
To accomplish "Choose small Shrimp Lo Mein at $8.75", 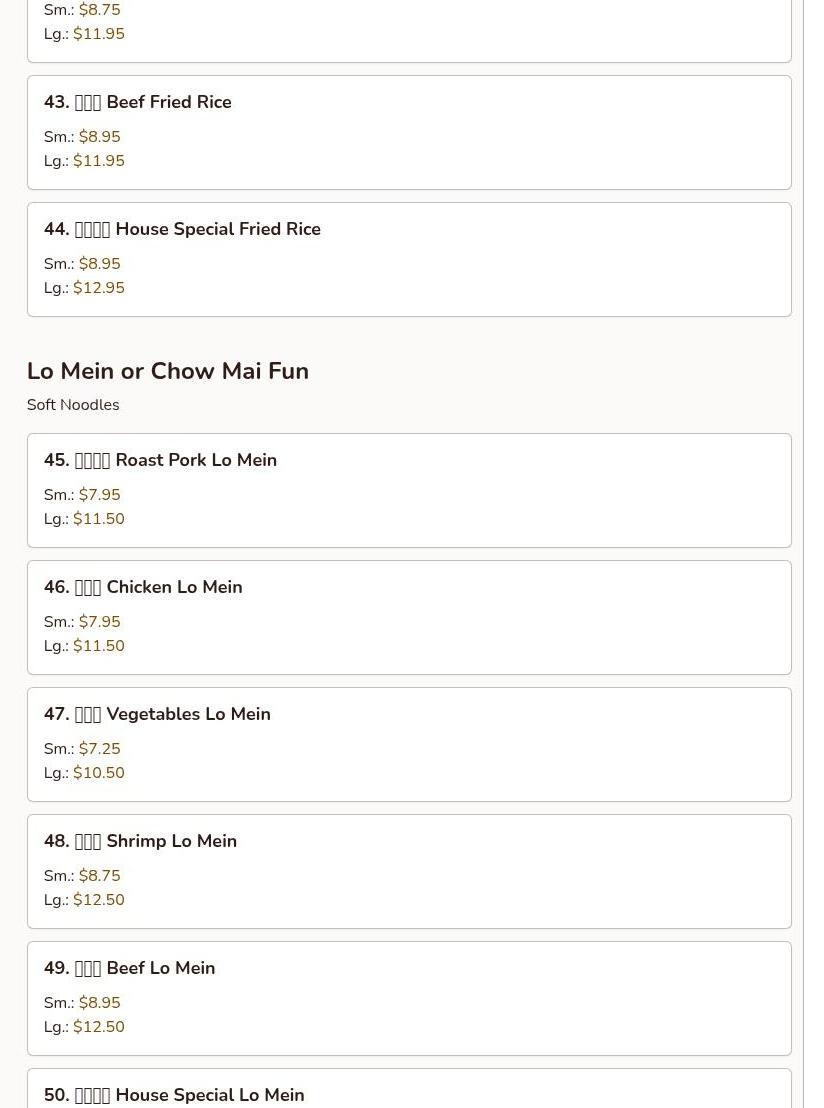I will (99, 876).
